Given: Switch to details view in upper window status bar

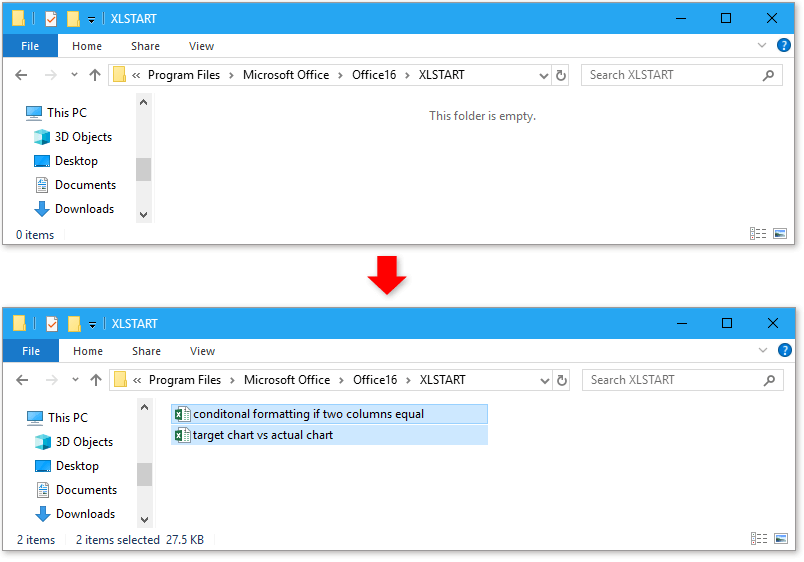Looking at the screenshot, I should [x=757, y=234].
